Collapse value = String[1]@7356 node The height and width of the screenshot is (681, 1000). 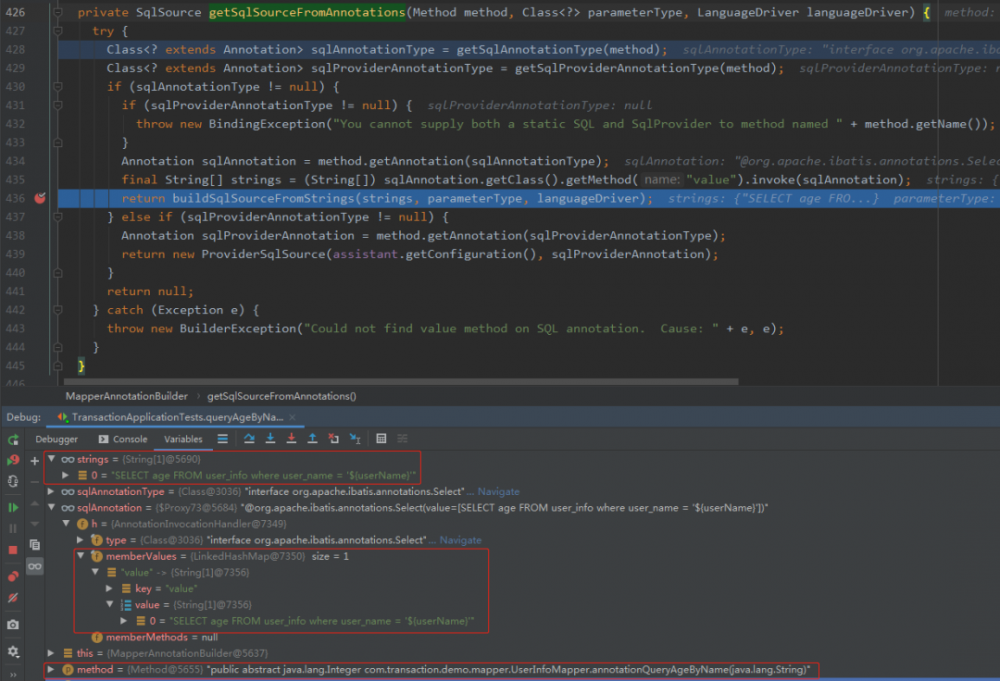click(110, 604)
